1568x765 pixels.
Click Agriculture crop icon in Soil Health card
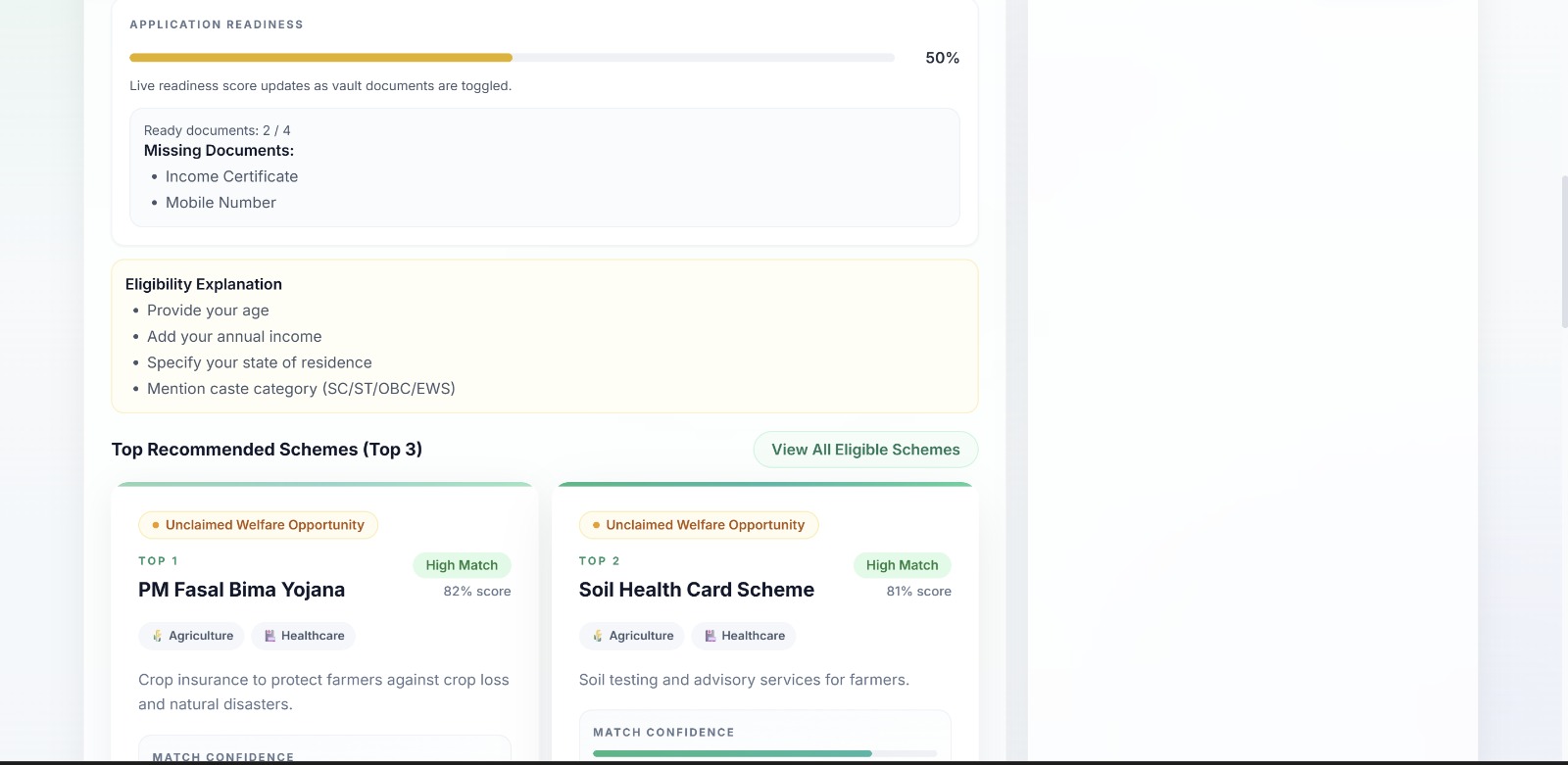[x=598, y=636]
